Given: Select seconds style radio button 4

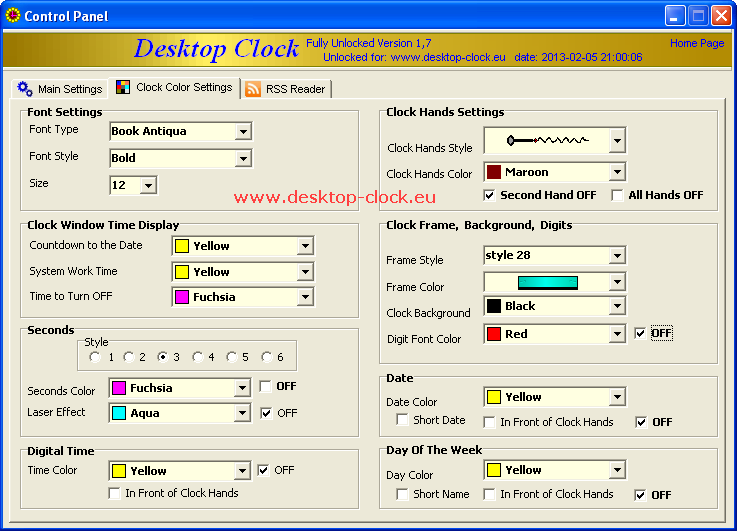Looking at the screenshot, I should click(x=197, y=357).
